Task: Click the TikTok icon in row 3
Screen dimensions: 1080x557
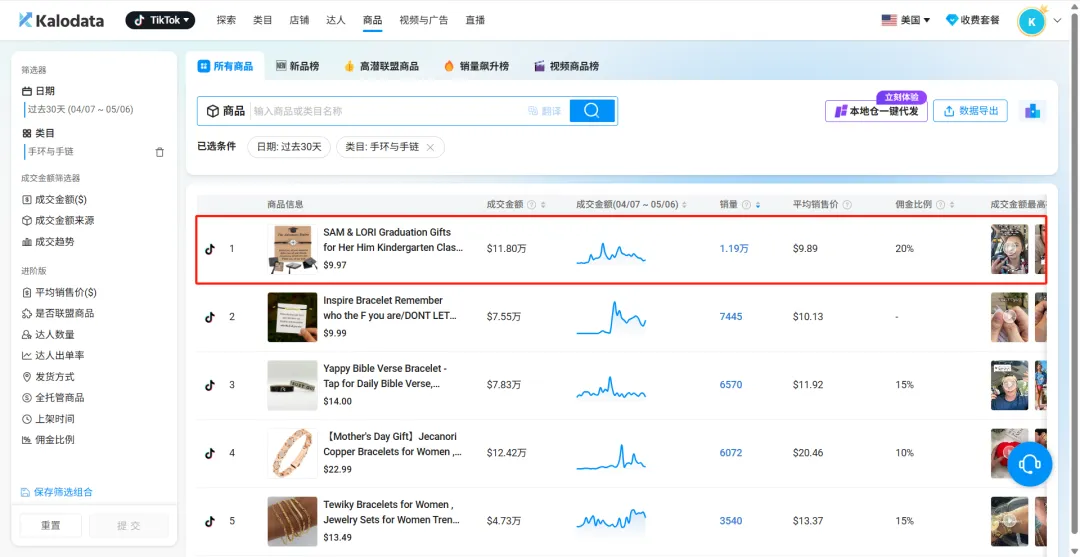Action: click(210, 385)
